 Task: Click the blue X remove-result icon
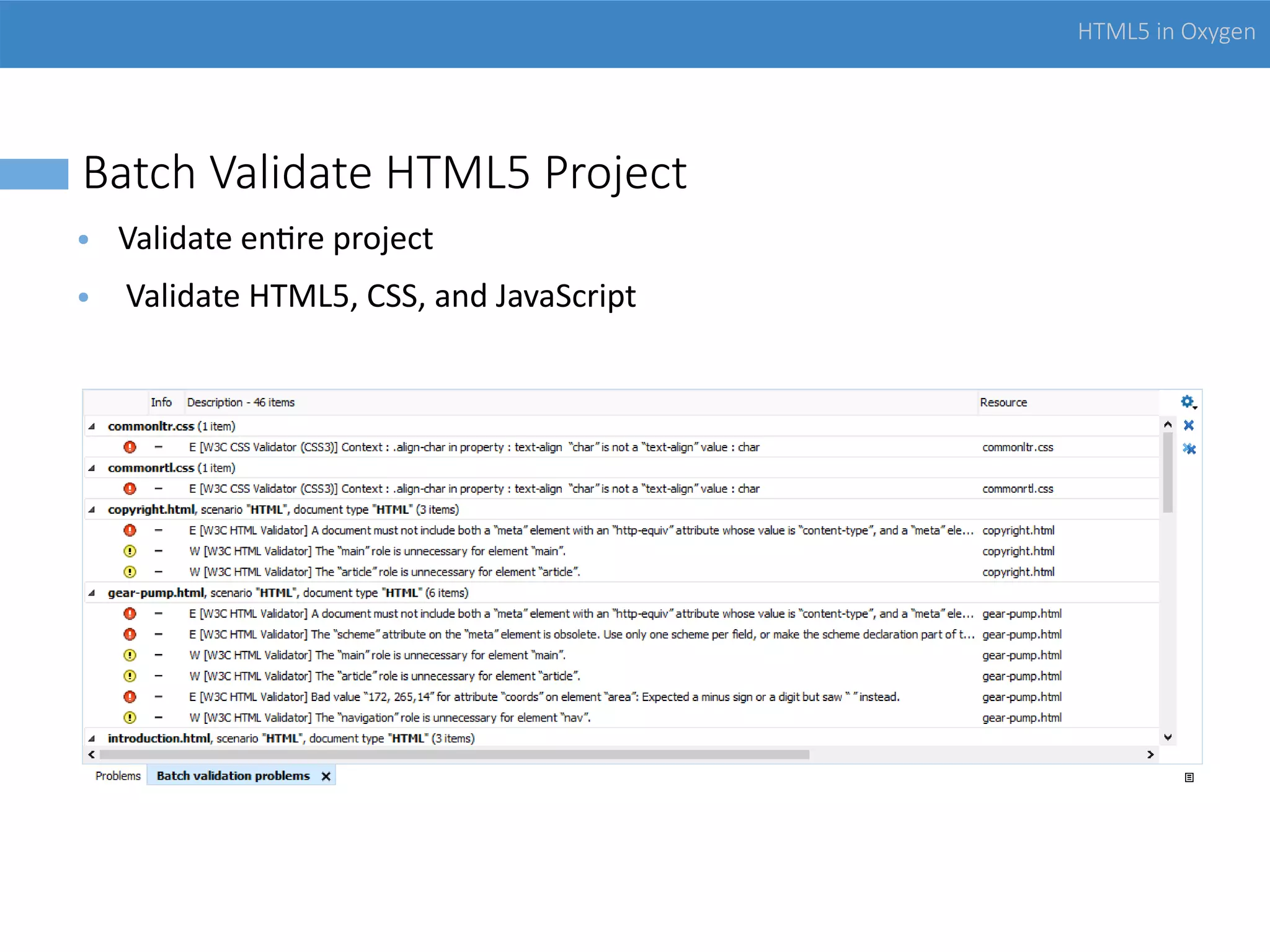[1189, 425]
